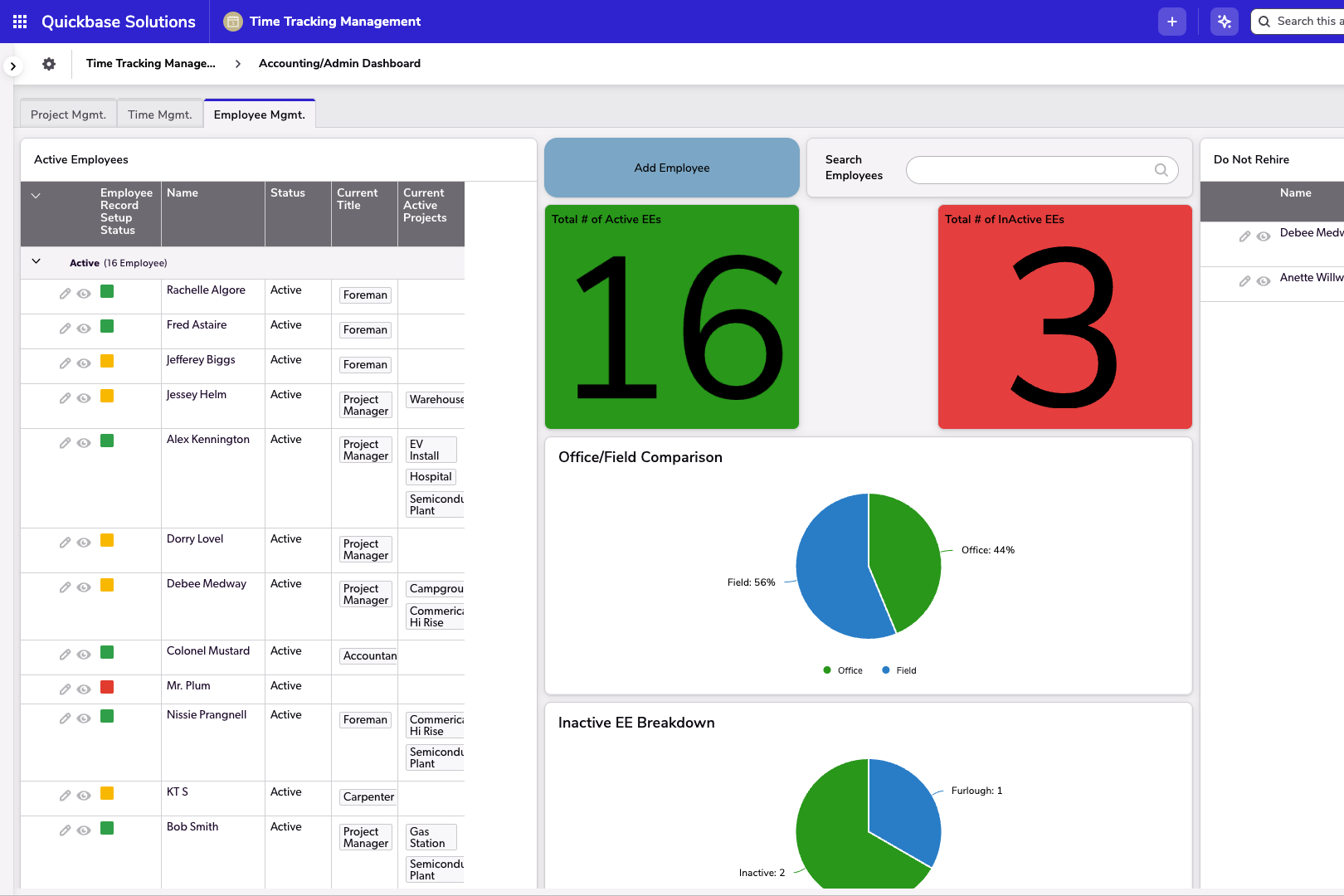The image size is (1344, 896).
Task: Edit Bob Smith's employee record
Action: click(x=65, y=829)
